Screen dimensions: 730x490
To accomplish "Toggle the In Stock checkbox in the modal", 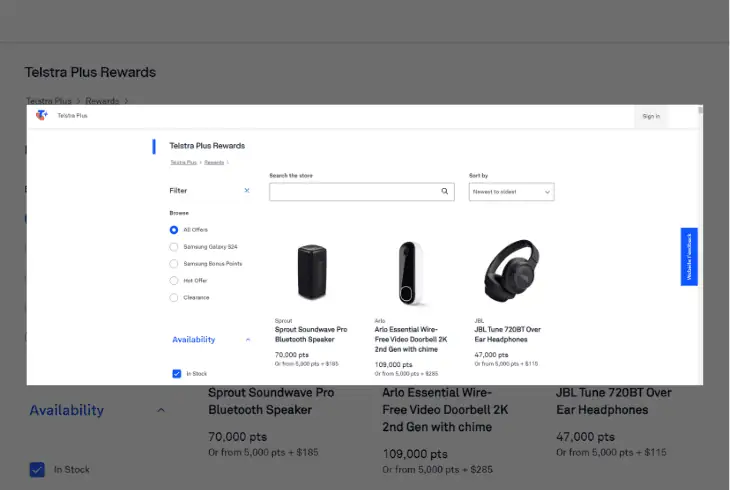I will [176, 374].
